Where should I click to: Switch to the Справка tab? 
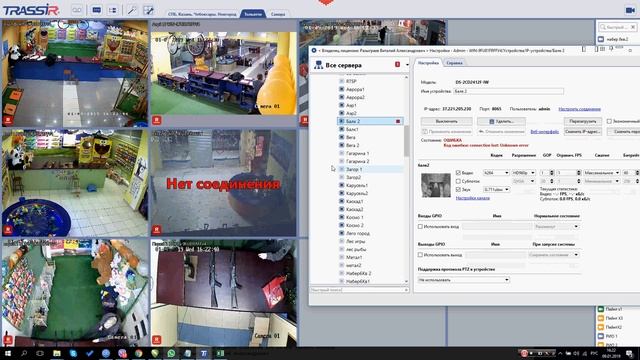point(454,63)
